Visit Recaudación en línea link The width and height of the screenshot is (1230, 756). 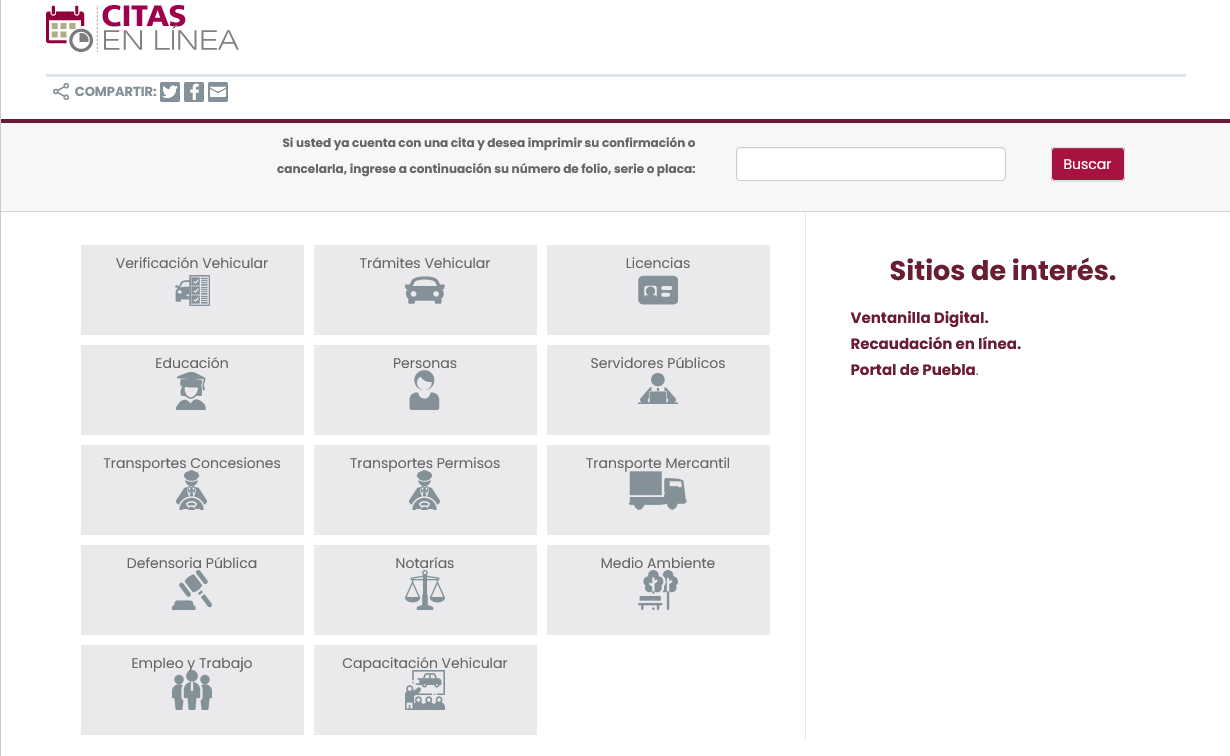point(935,344)
